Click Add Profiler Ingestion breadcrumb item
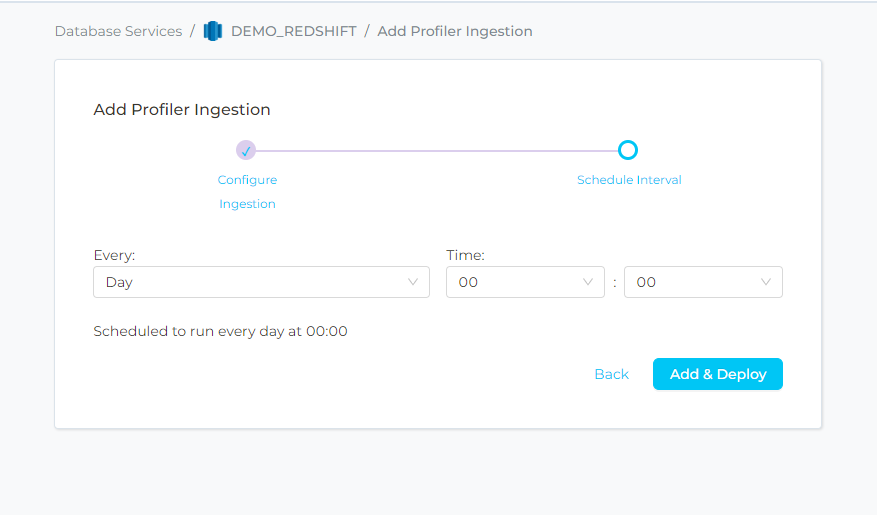Viewport: 877px width, 515px height. (454, 31)
